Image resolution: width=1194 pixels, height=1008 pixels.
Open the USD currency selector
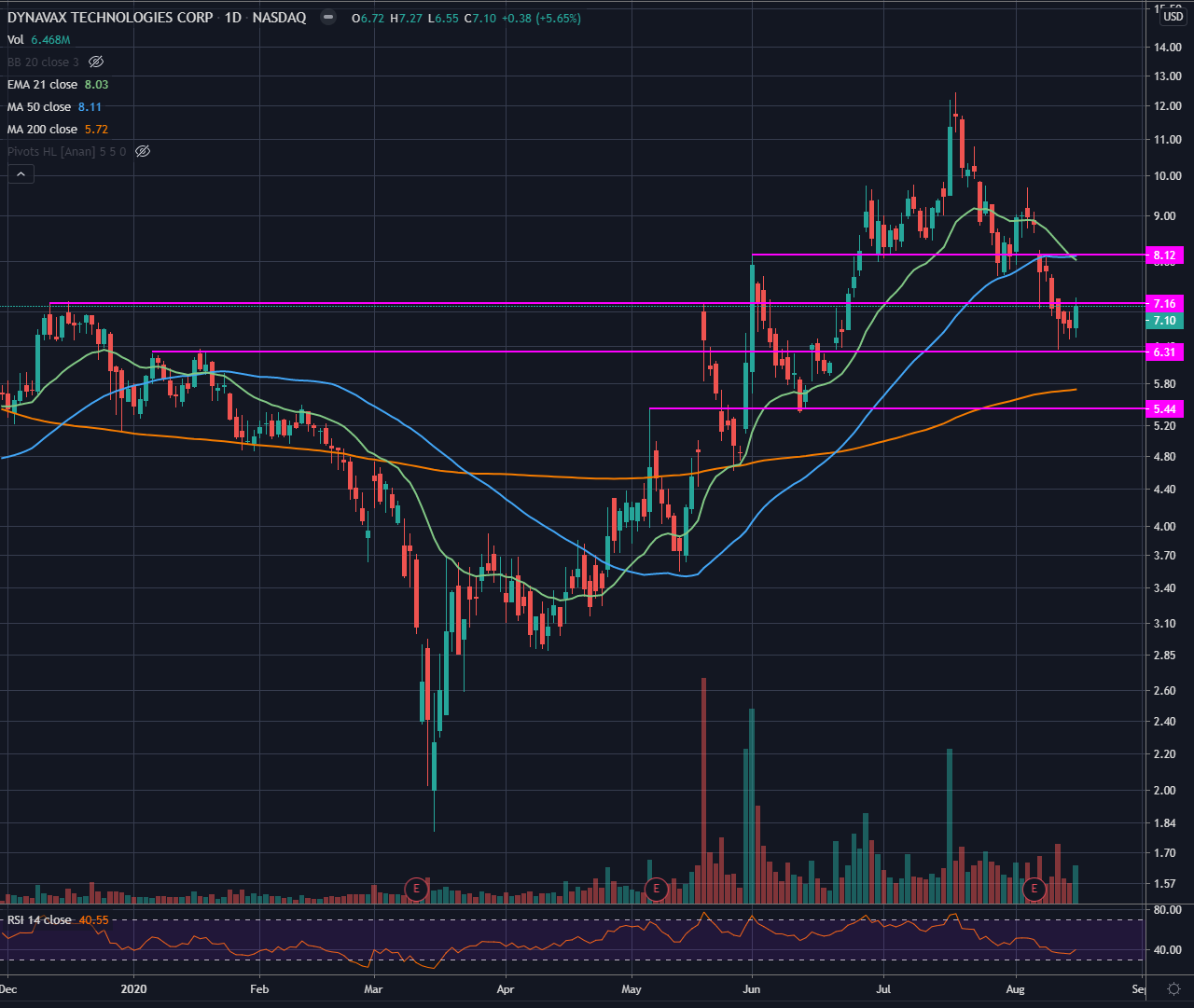coord(1173,17)
